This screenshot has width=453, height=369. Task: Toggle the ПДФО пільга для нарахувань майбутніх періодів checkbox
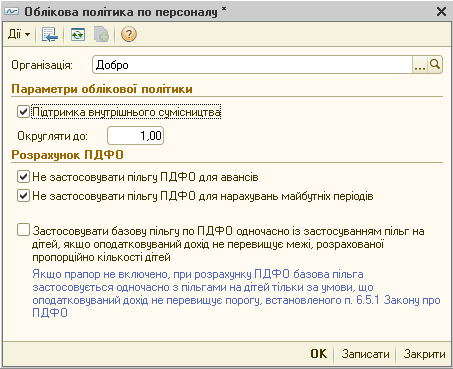tap(23, 196)
